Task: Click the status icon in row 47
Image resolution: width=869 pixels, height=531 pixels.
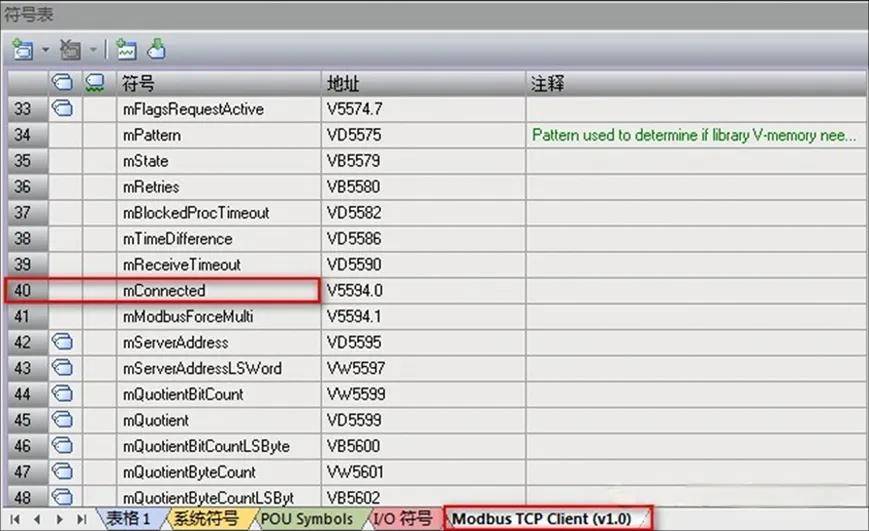Action: (x=63, y=471)
